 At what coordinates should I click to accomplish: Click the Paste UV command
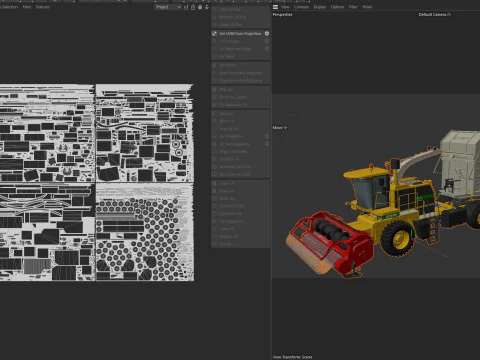coord(240,191)
